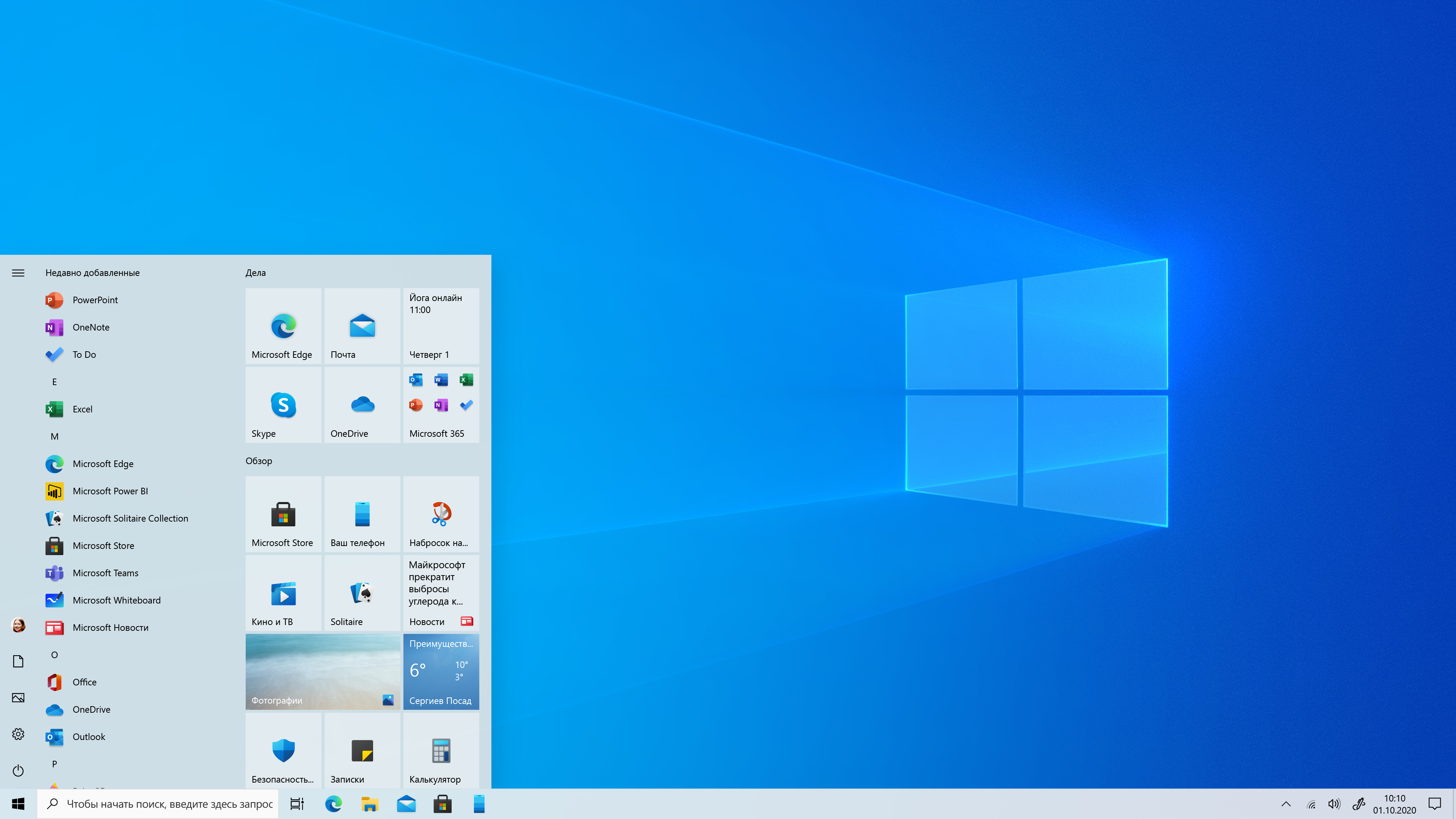Open Task View on the taskbar
Image resolution: width=1456 pixels, height=819 pixels.
pyautogui.click(x=297, y=804)
